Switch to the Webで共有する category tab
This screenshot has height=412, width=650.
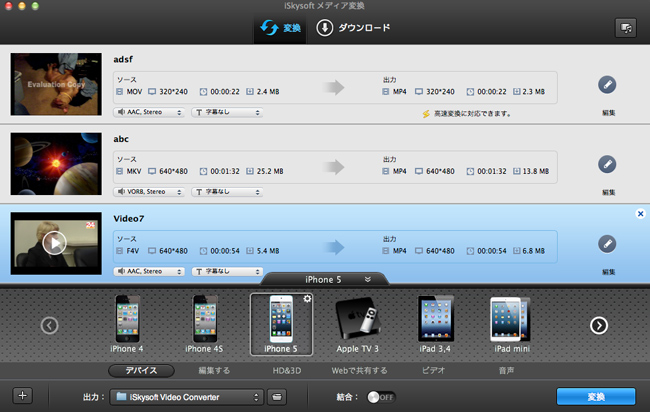click(x=359, y=371)
